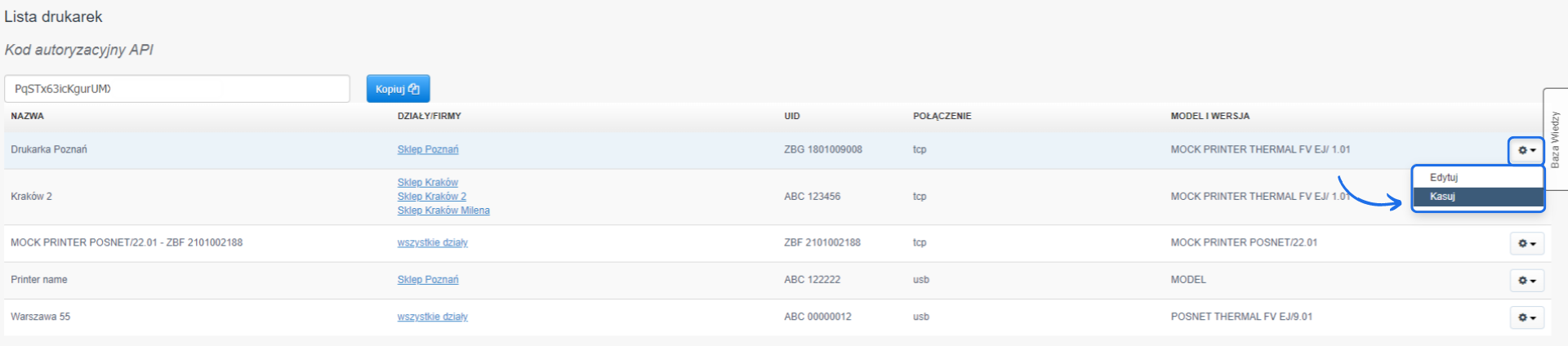This screenshot has height=346, width=1568.
Task: Open the Baza Wiedzy side tab
Action: (1555, 140)
